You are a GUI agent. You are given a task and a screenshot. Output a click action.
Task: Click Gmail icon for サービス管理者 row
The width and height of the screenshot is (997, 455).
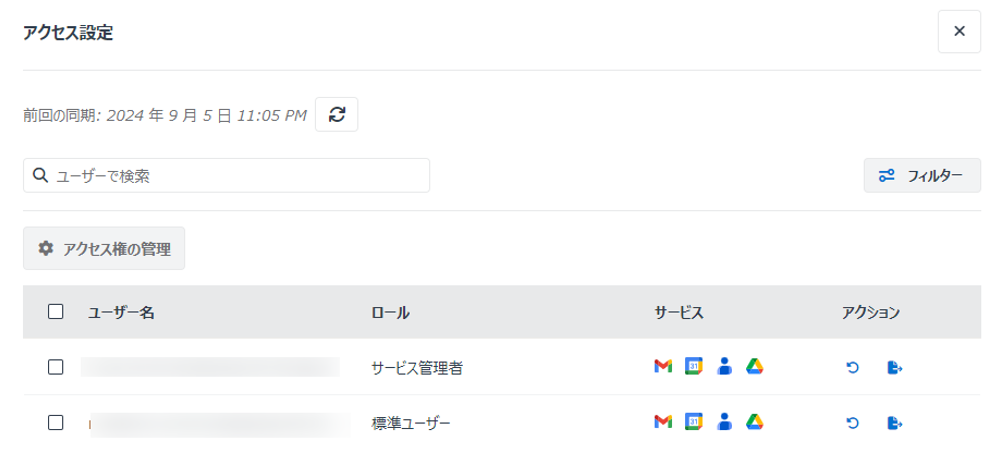tap(663, 367)
